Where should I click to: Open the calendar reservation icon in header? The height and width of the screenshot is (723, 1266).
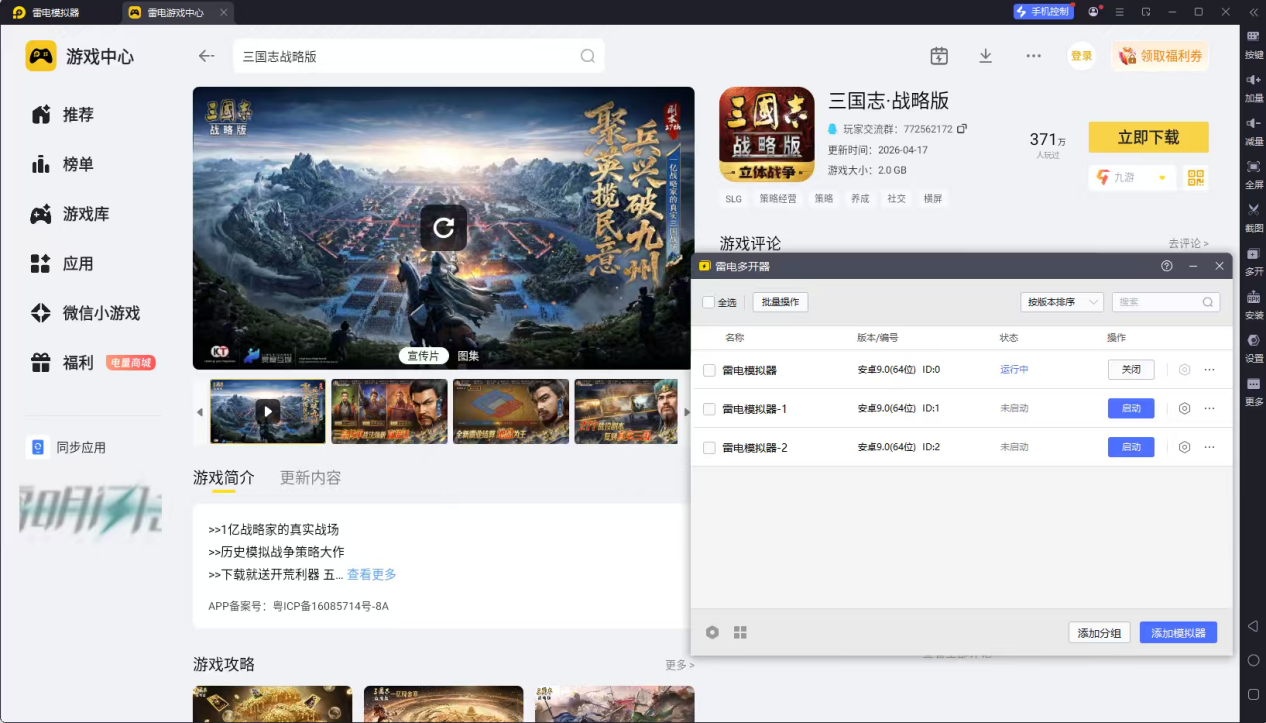coord(938,56)
